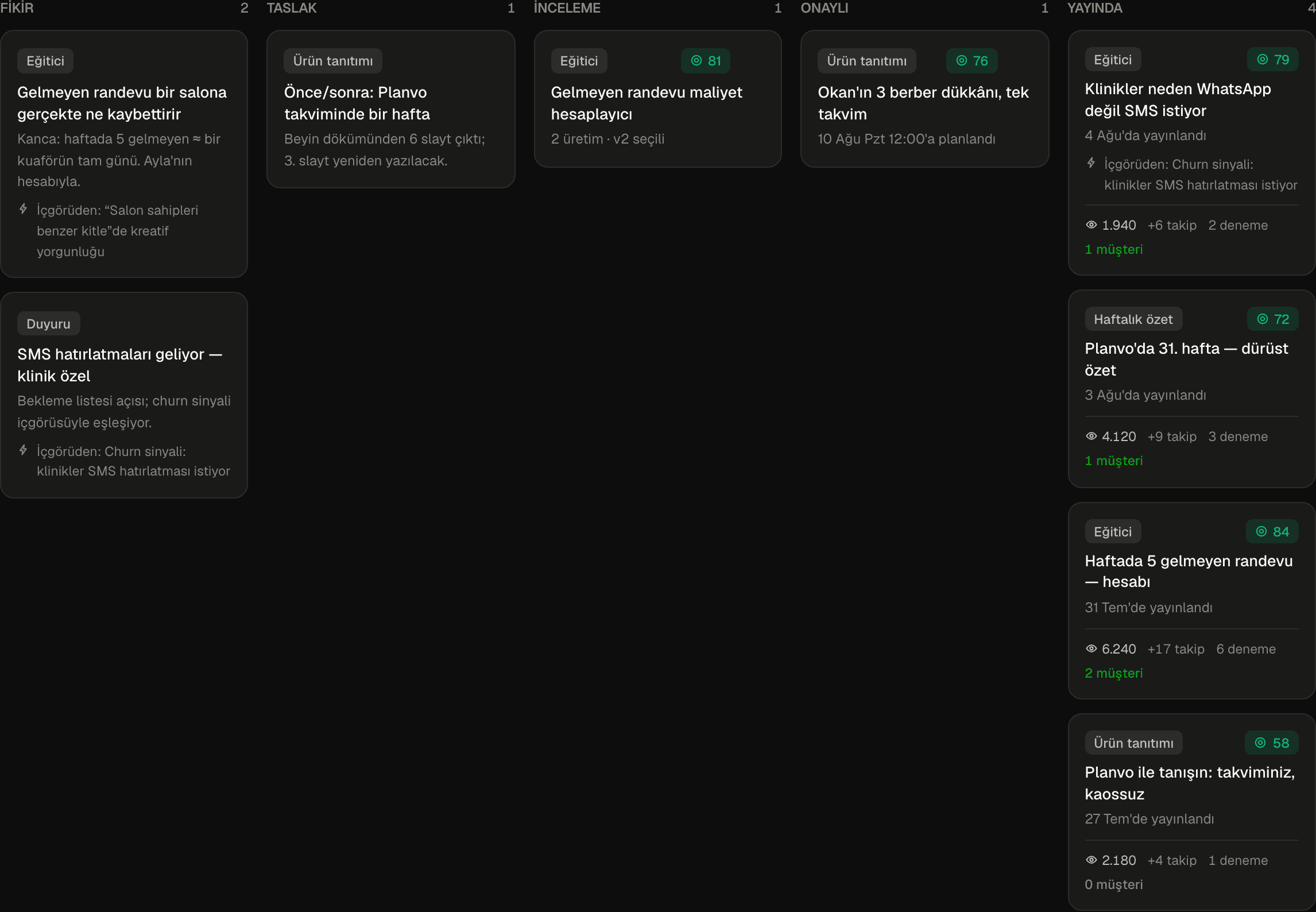Click the Eğitici tag on the Haftada 5 gelmeyen randevu card

click(x=1113, y=532)
